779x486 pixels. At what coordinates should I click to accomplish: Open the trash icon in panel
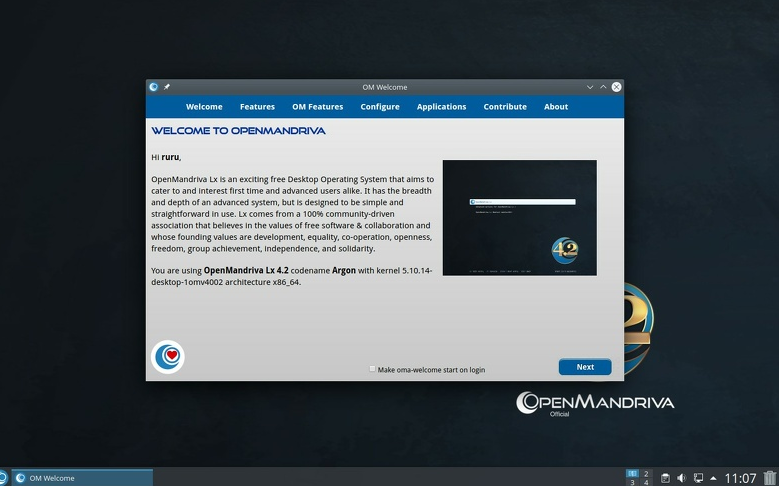click(x=770, y=478)
